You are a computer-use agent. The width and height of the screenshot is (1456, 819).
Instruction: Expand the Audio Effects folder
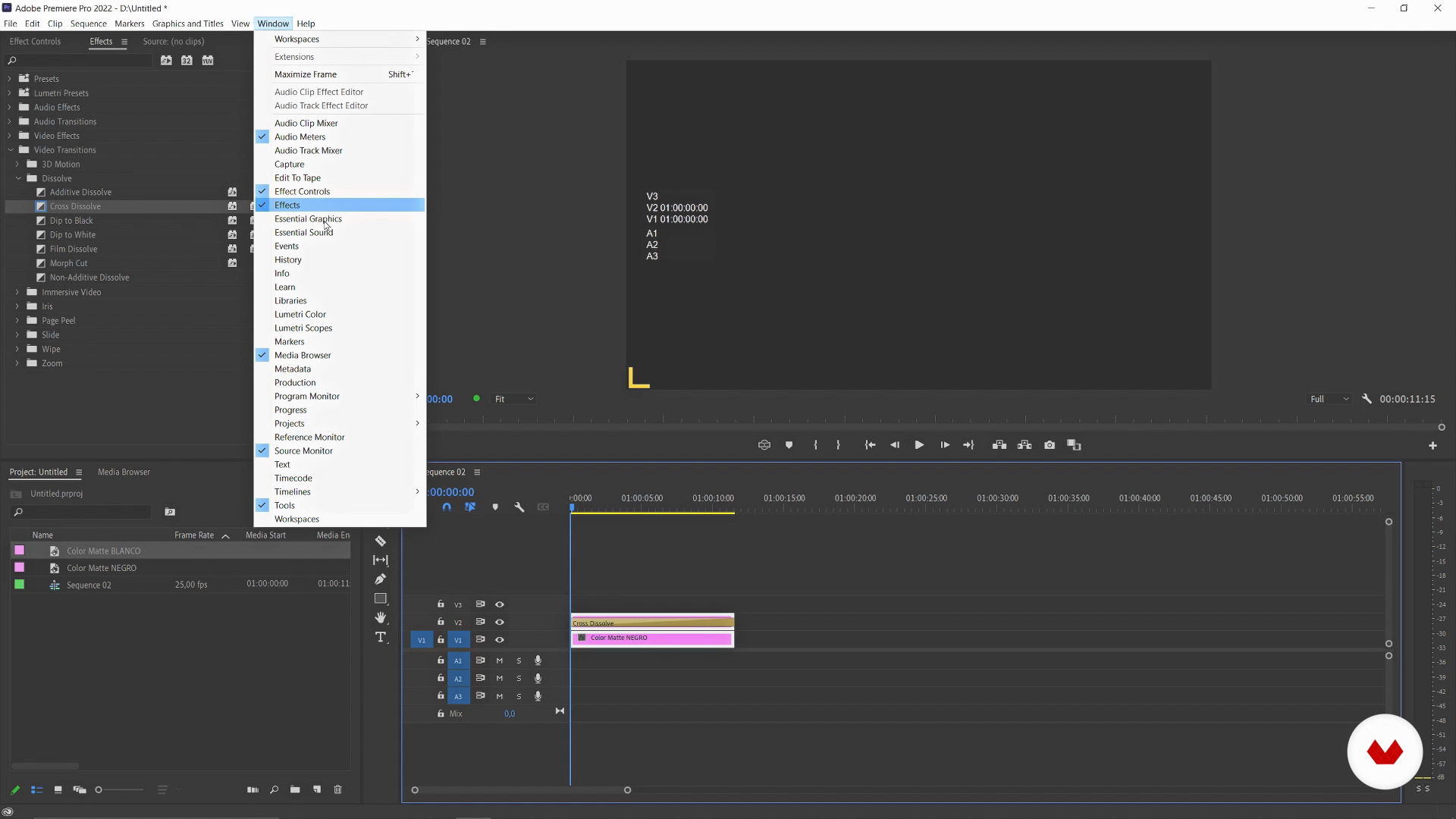pyautogui.click(x=10, y=107)
